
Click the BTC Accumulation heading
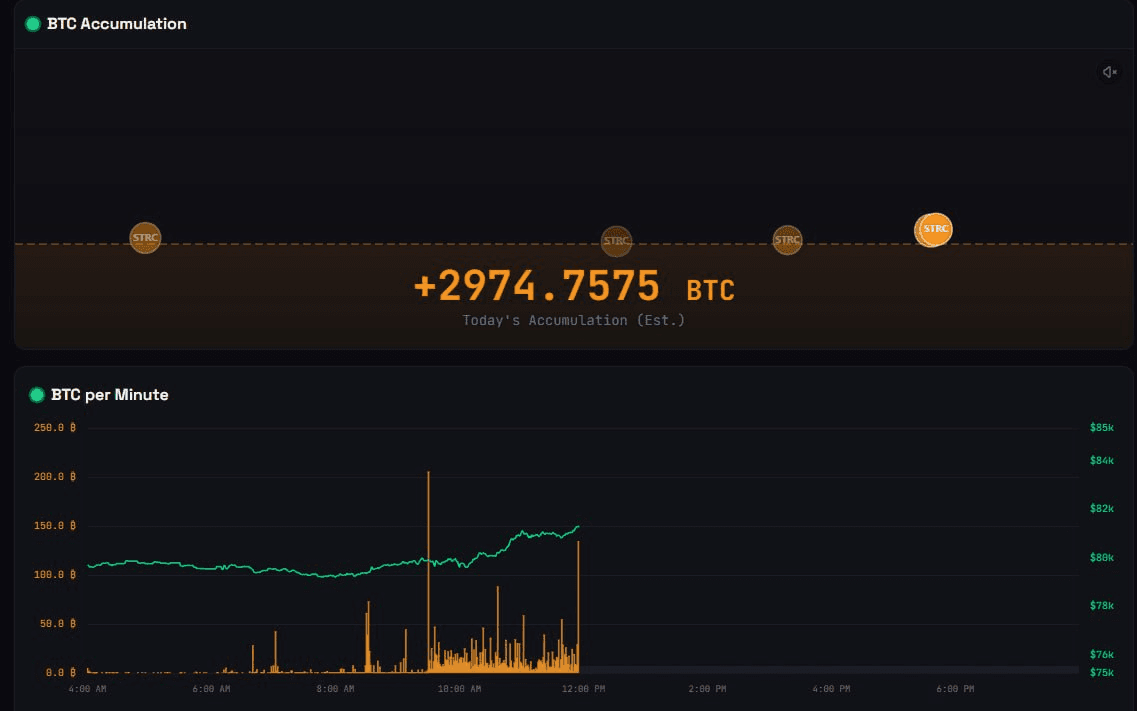pyautogui.click(x=117, y=24)
